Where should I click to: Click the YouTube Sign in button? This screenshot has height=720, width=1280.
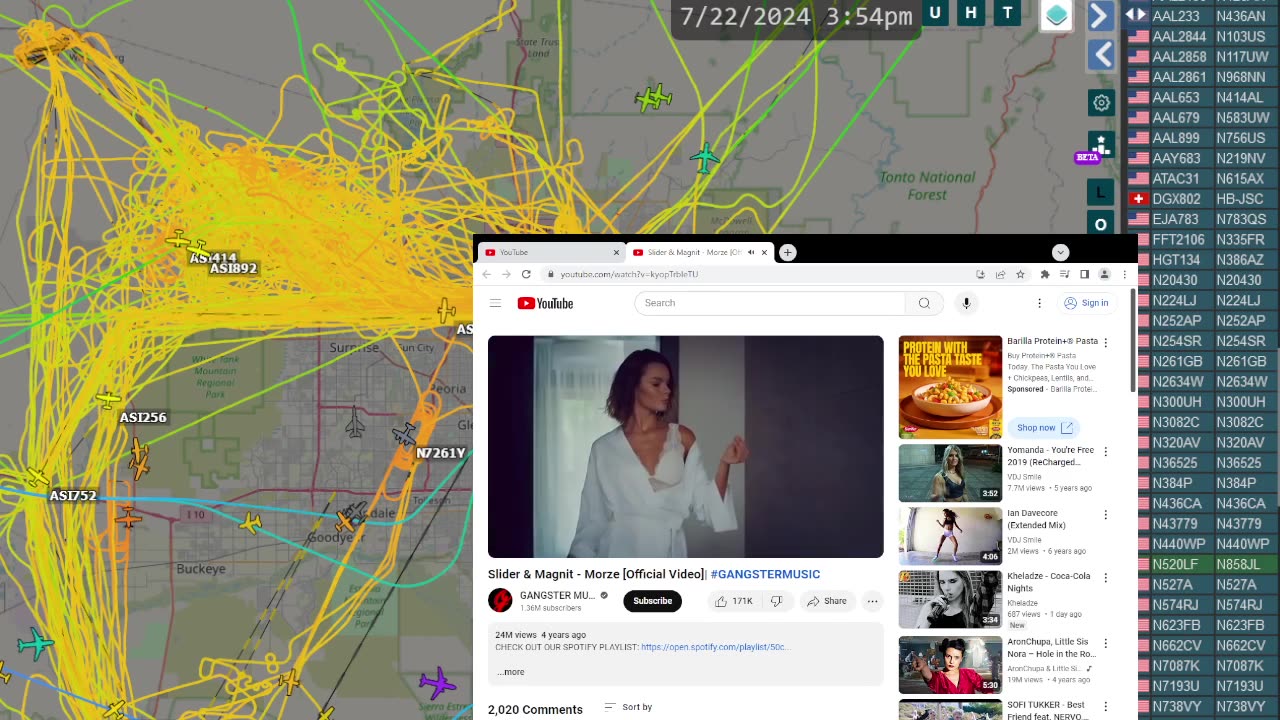click(x=1086, y=303)
